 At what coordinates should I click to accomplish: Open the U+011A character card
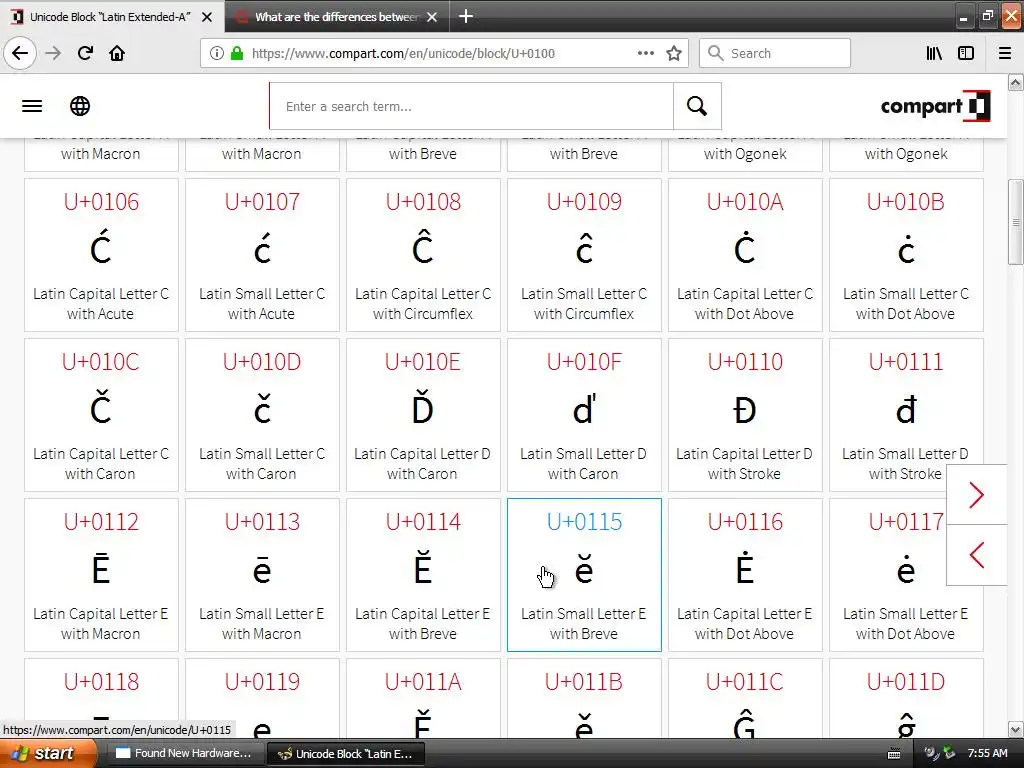(423, 697)
